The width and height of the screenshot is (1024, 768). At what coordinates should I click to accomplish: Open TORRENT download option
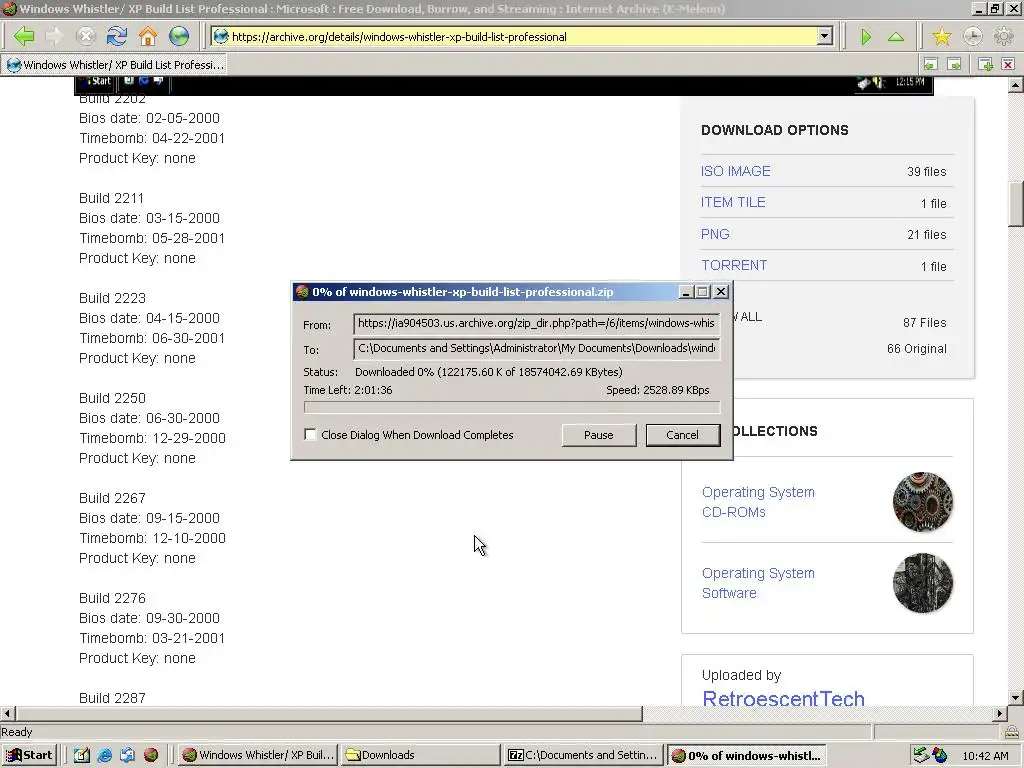(734, 265)
